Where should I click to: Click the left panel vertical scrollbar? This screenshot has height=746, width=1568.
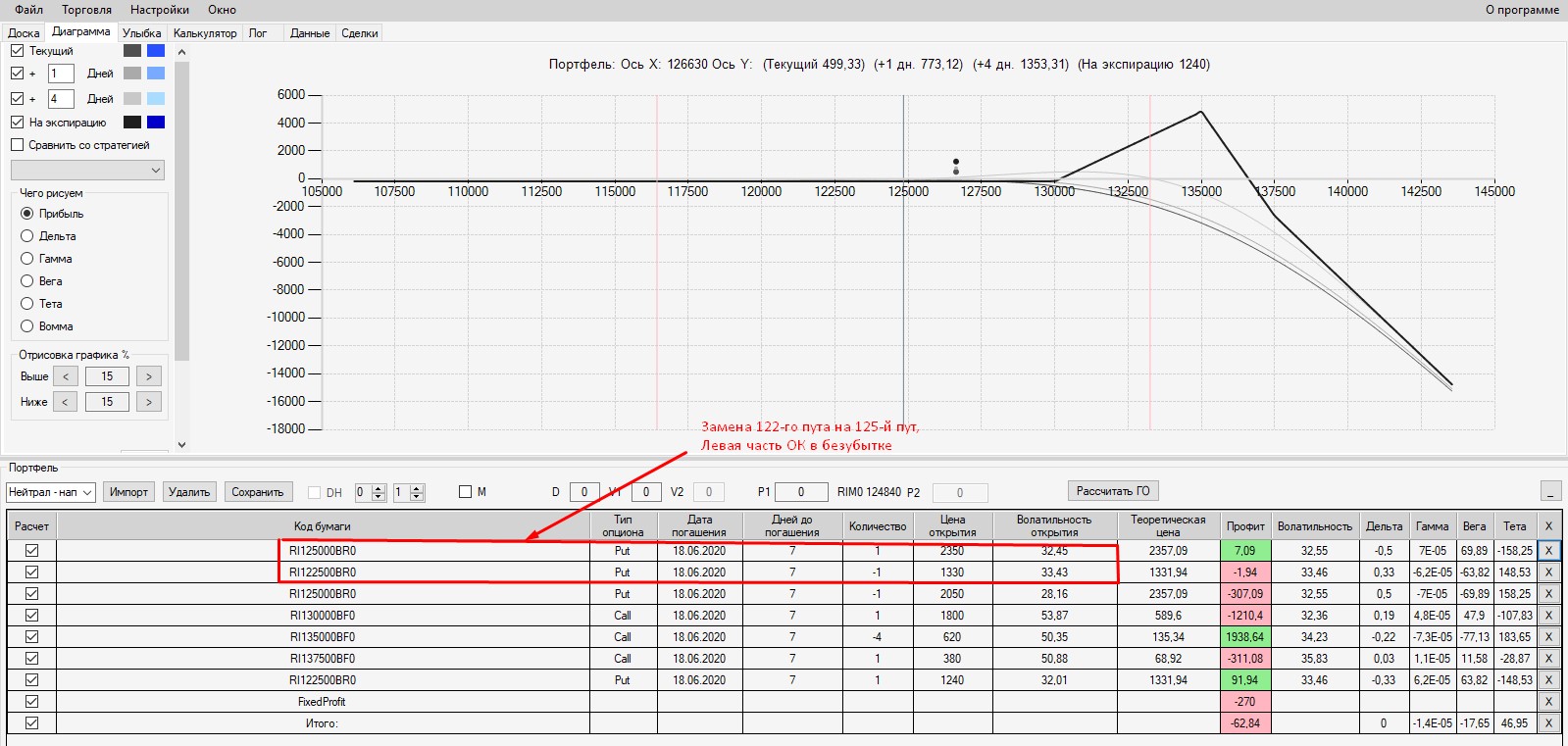(181, 212)
